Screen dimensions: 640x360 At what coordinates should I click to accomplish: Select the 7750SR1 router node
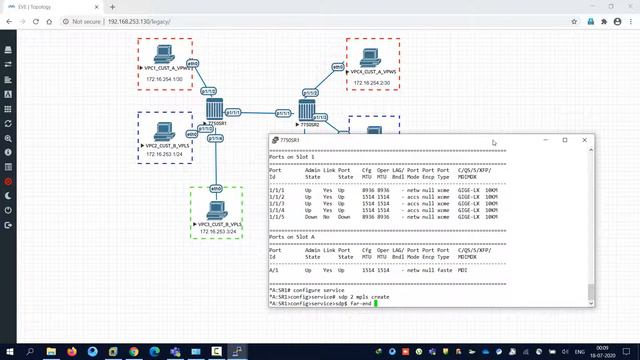point(214,109)
